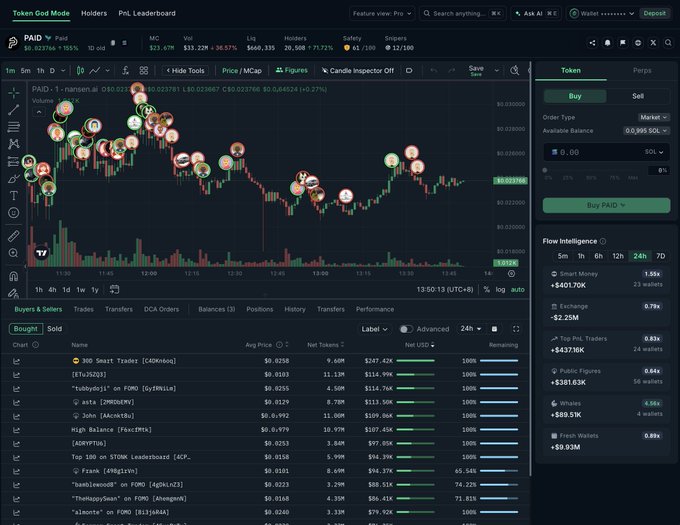This screenshot has width=680, height=525.
Task: Open the 24h timeframe dropdown in table
Action: (471, 329)
